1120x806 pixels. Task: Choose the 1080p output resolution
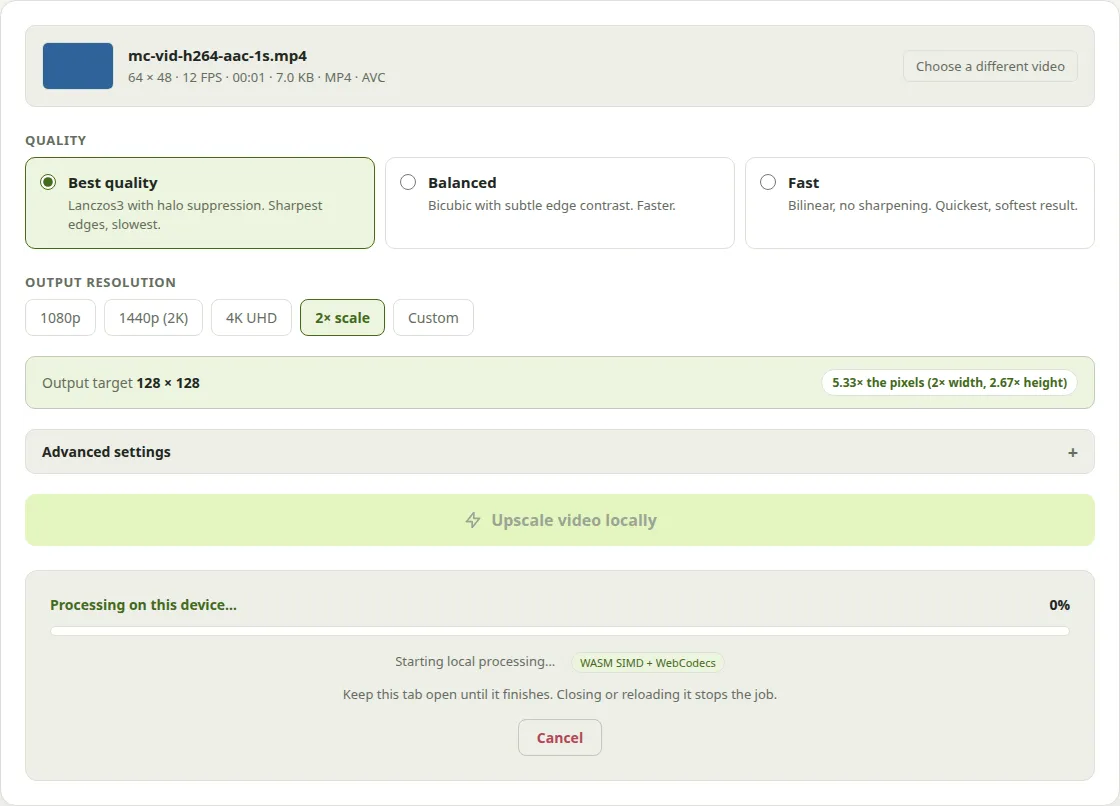[x=60, y=317]
